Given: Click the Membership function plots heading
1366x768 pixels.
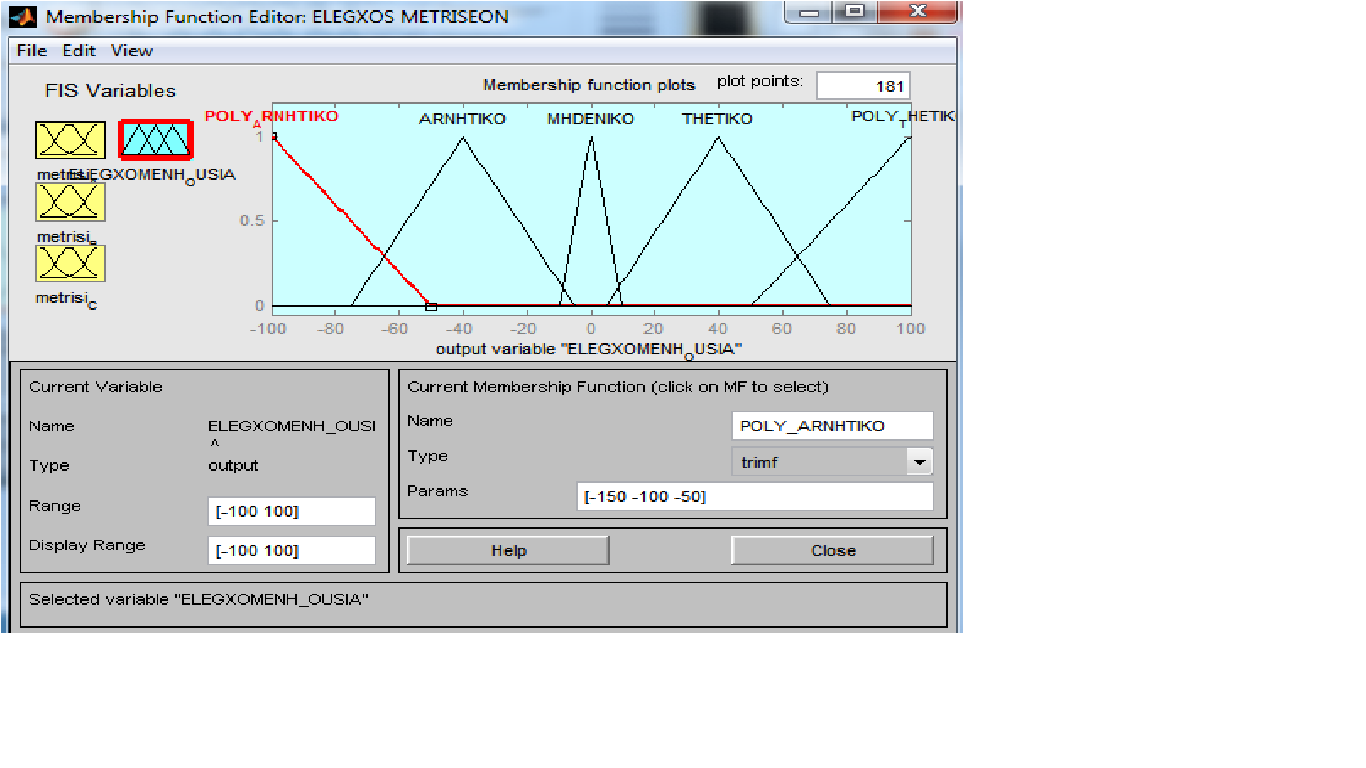Looking at the screenshot, I should [x=589, y=85].
